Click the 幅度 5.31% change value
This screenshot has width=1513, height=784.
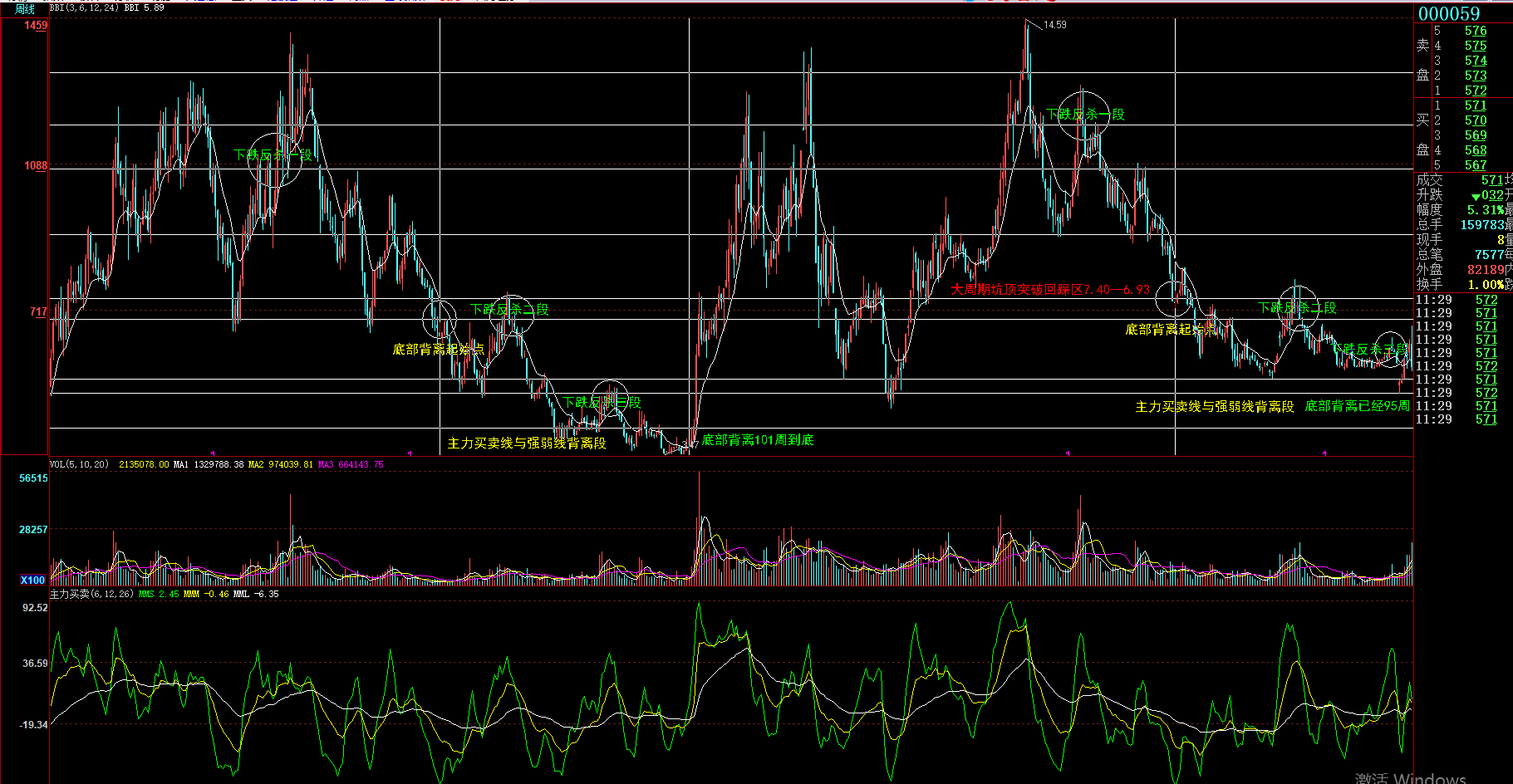tap(1486, 210)
